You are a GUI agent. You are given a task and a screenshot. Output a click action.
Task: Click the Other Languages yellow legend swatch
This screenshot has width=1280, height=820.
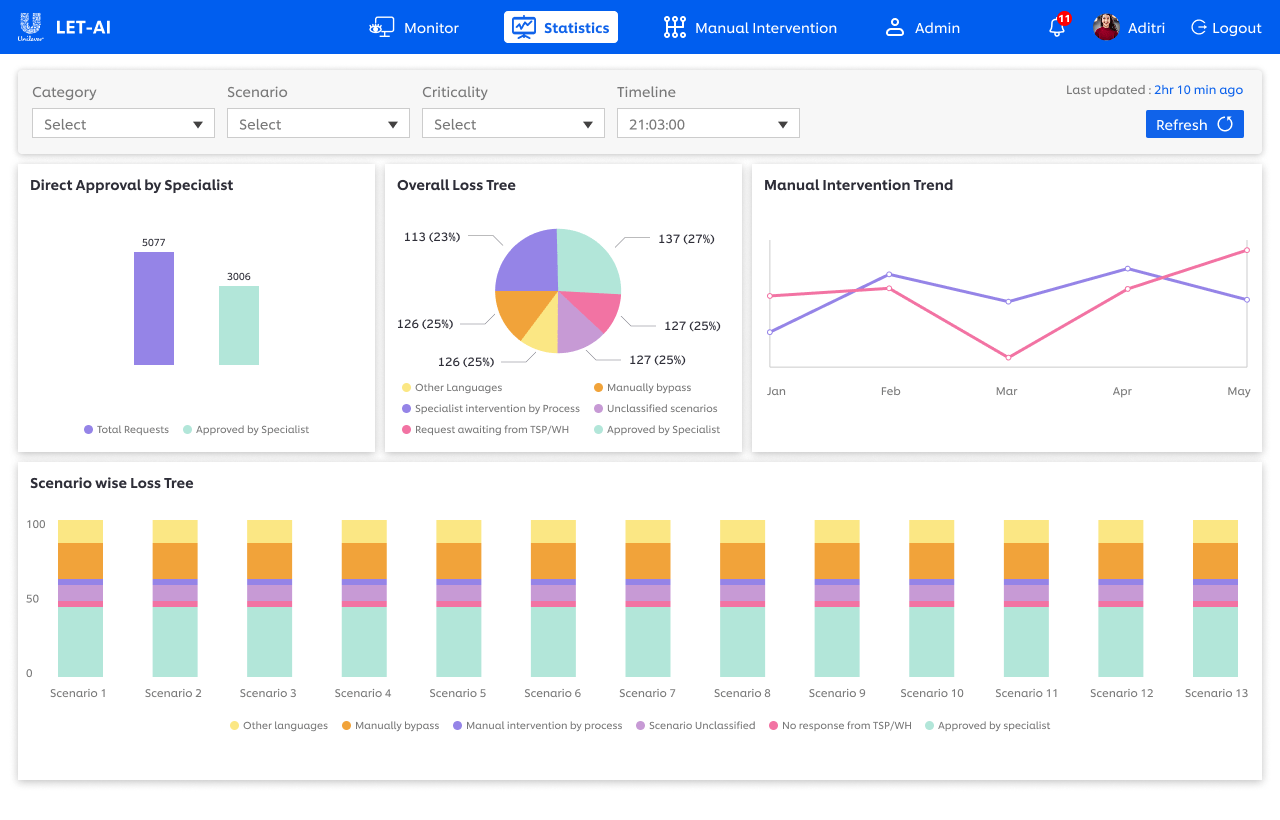(406, 388)
